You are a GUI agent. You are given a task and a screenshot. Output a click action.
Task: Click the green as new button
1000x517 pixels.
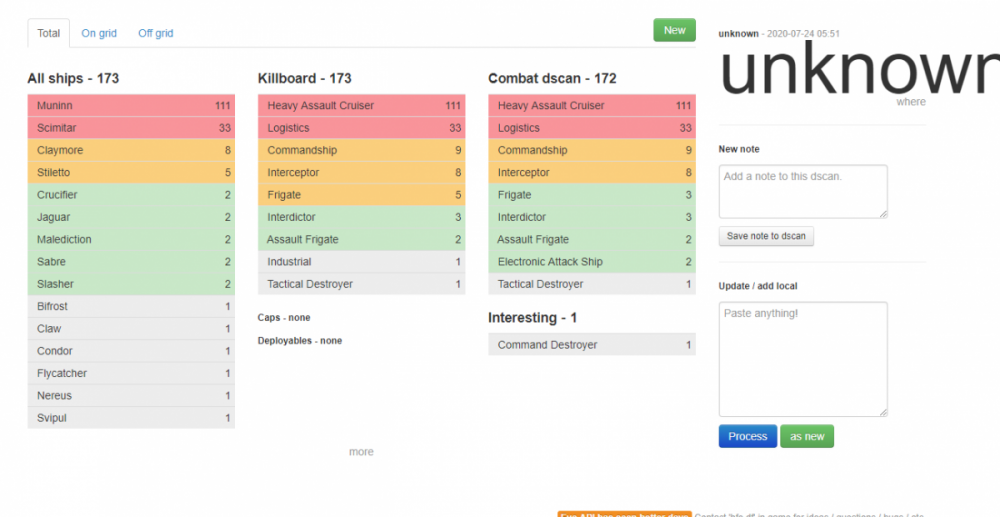point(806,436)
